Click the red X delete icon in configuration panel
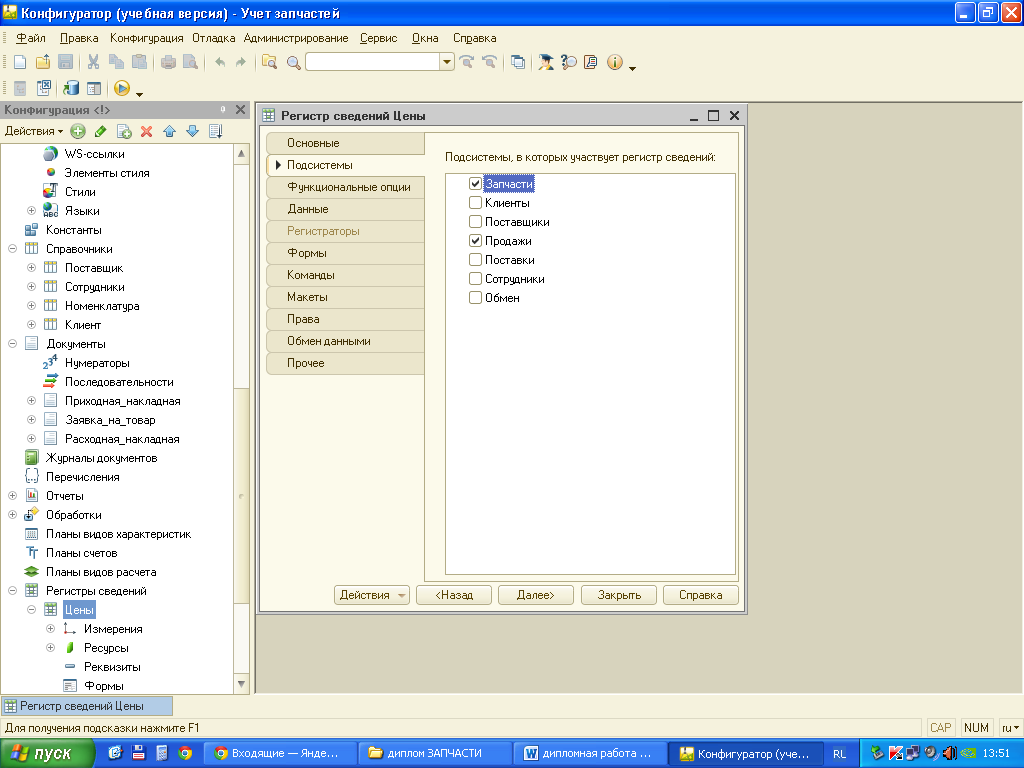1024x768 pixels. 146,131
